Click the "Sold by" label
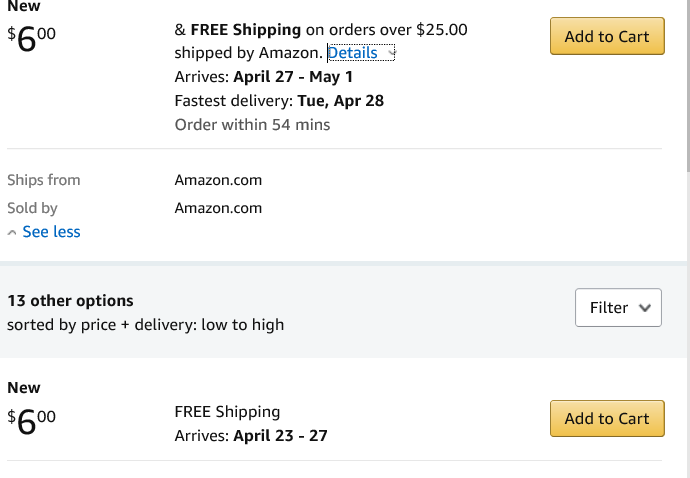 click(32, 208)
